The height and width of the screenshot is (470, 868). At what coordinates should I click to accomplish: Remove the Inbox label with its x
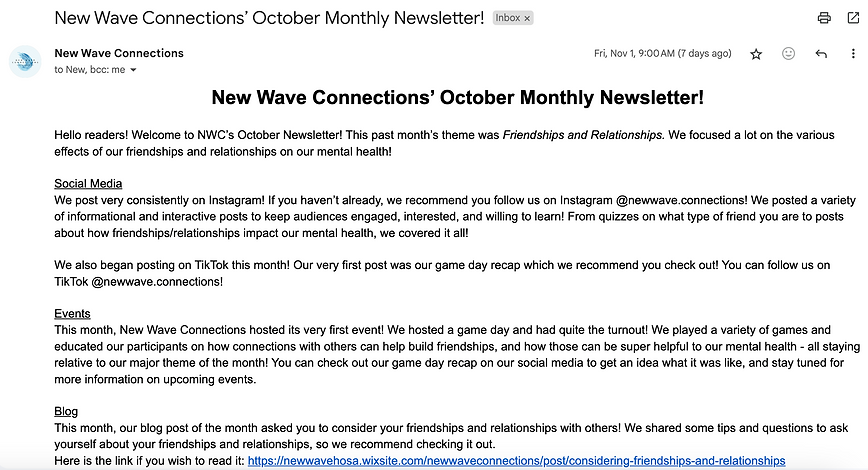click(x=527, y=18)
